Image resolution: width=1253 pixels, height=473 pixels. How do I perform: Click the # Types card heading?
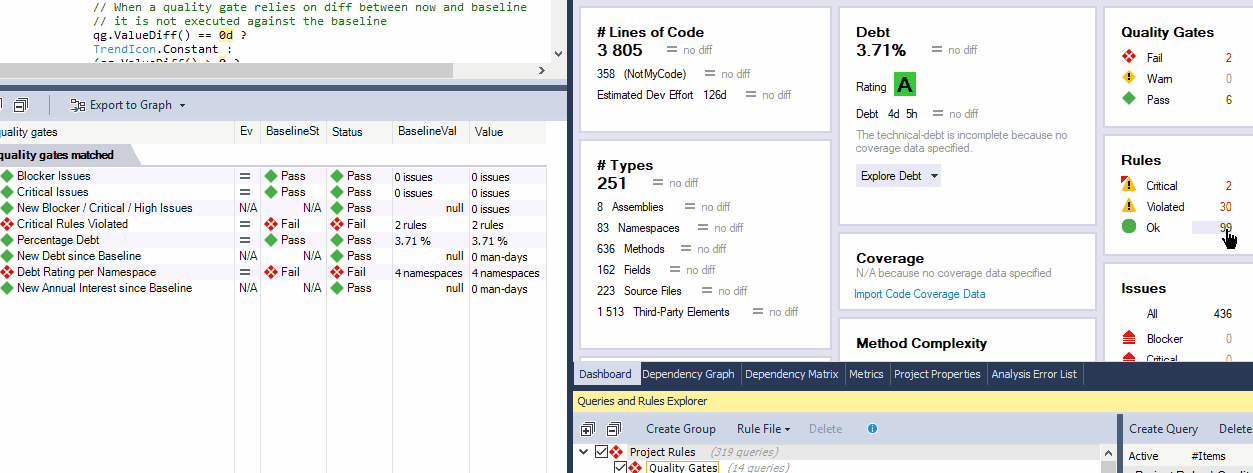[625, 165]
